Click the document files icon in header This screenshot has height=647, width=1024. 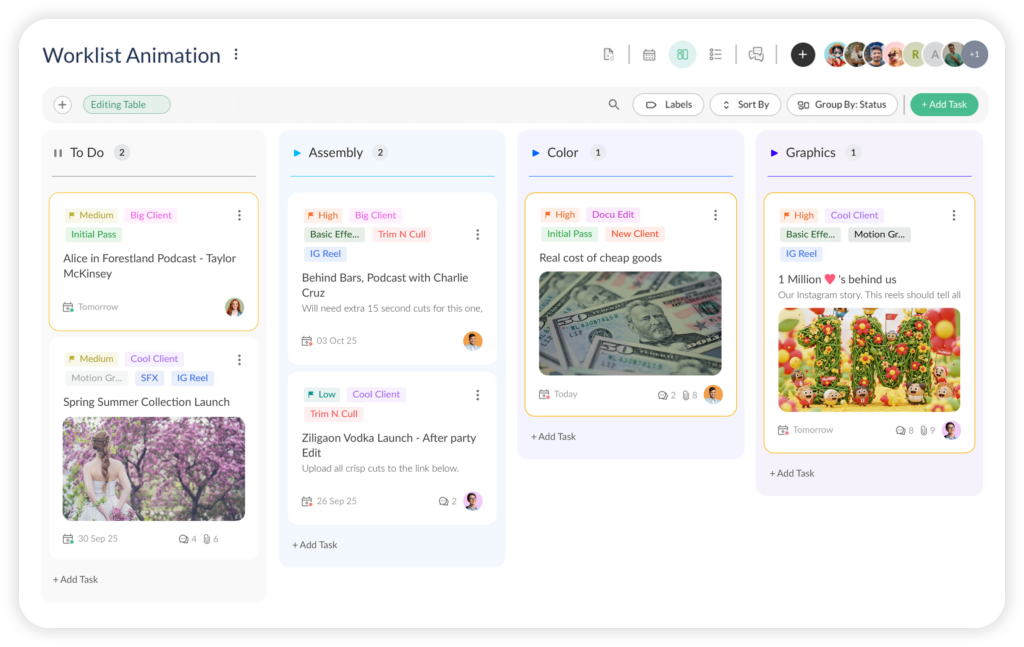[608, 55]
